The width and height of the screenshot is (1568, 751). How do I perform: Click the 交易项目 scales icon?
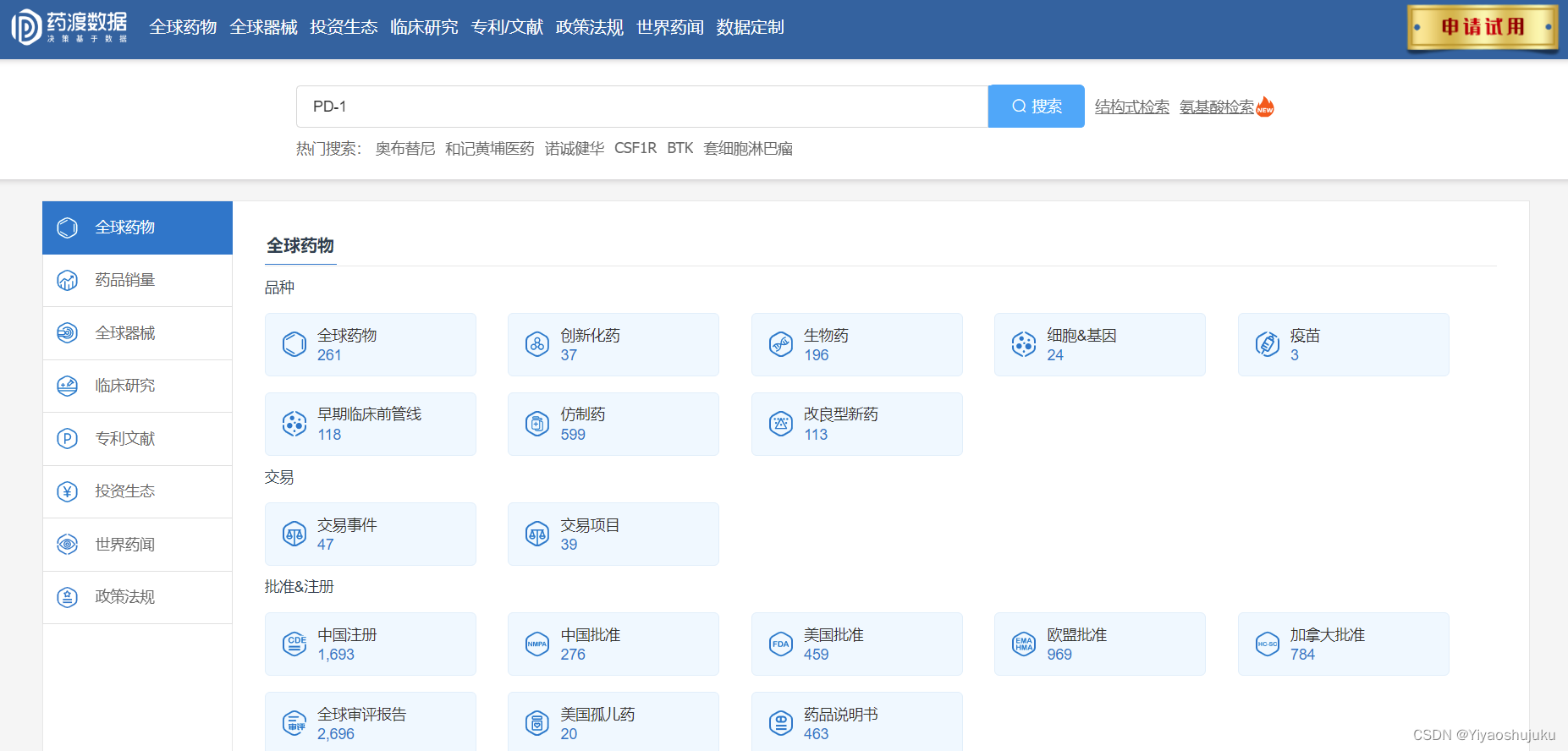pyautogui.click(x=537, y=534)
